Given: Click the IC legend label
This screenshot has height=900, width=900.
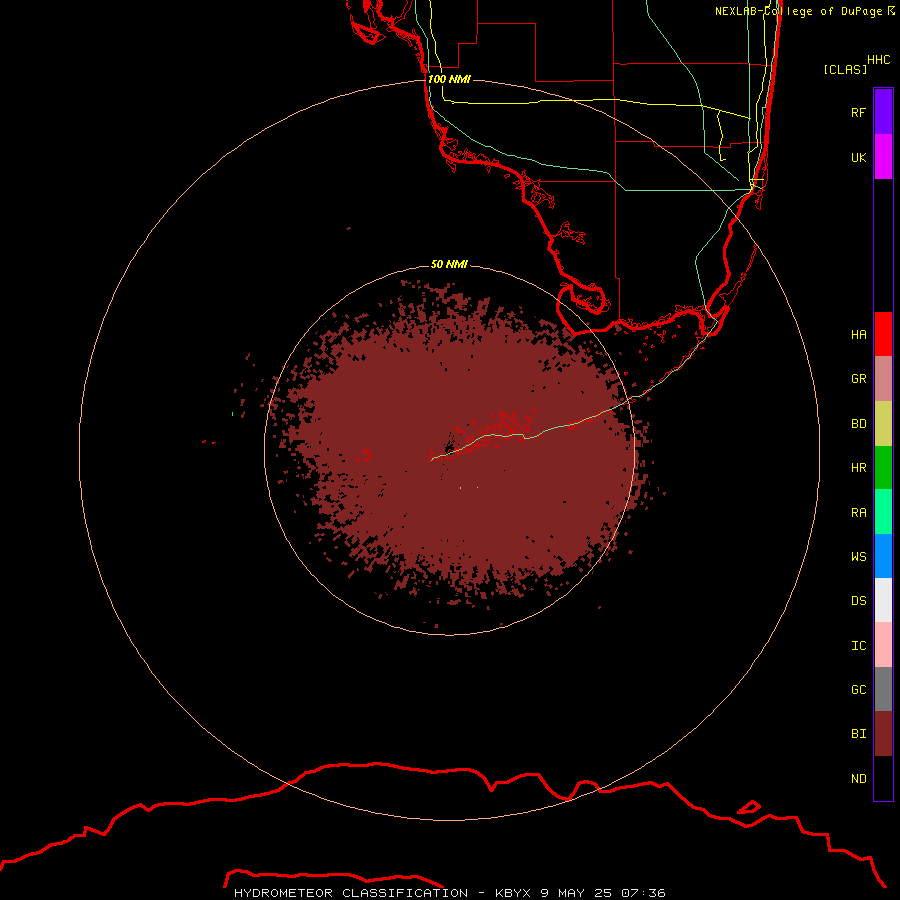Looking at the screenshot, I should point(858,646).
